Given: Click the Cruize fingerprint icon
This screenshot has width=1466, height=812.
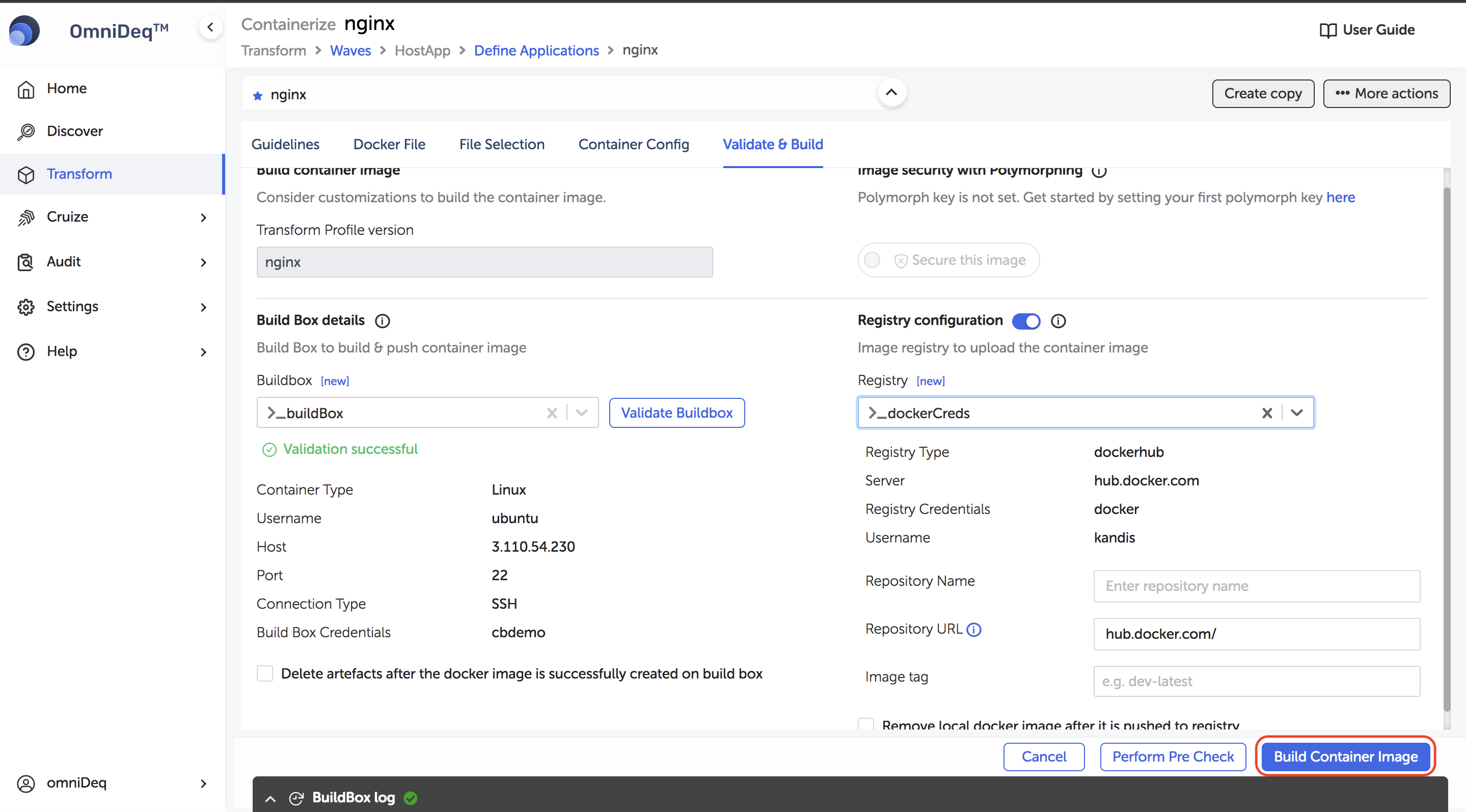Looking at the screenshot, I should (x=25, y=217).
